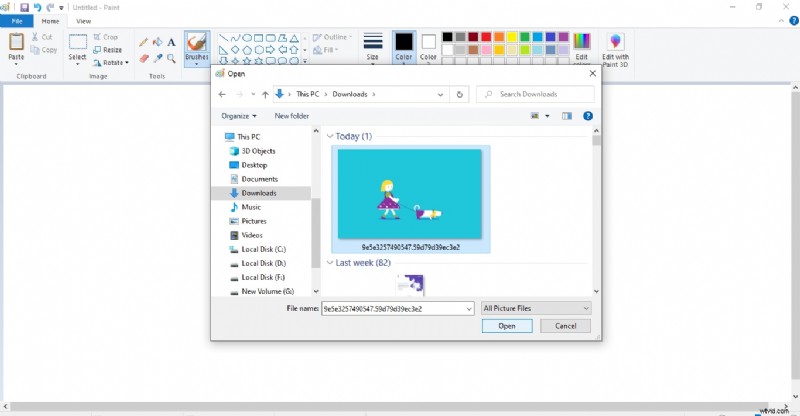Pick the yellow color in palette
The image size is (800, 416).
(512, 37)
